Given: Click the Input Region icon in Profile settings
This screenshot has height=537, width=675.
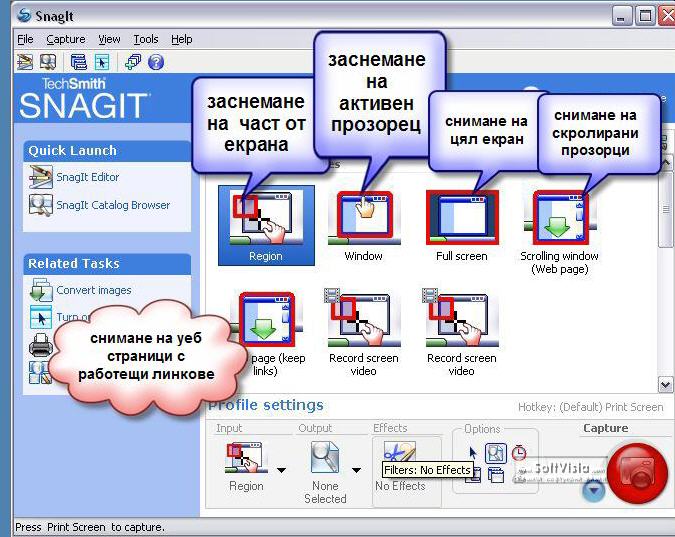Looking at the screenshot, I should click(x=246, y=458).
